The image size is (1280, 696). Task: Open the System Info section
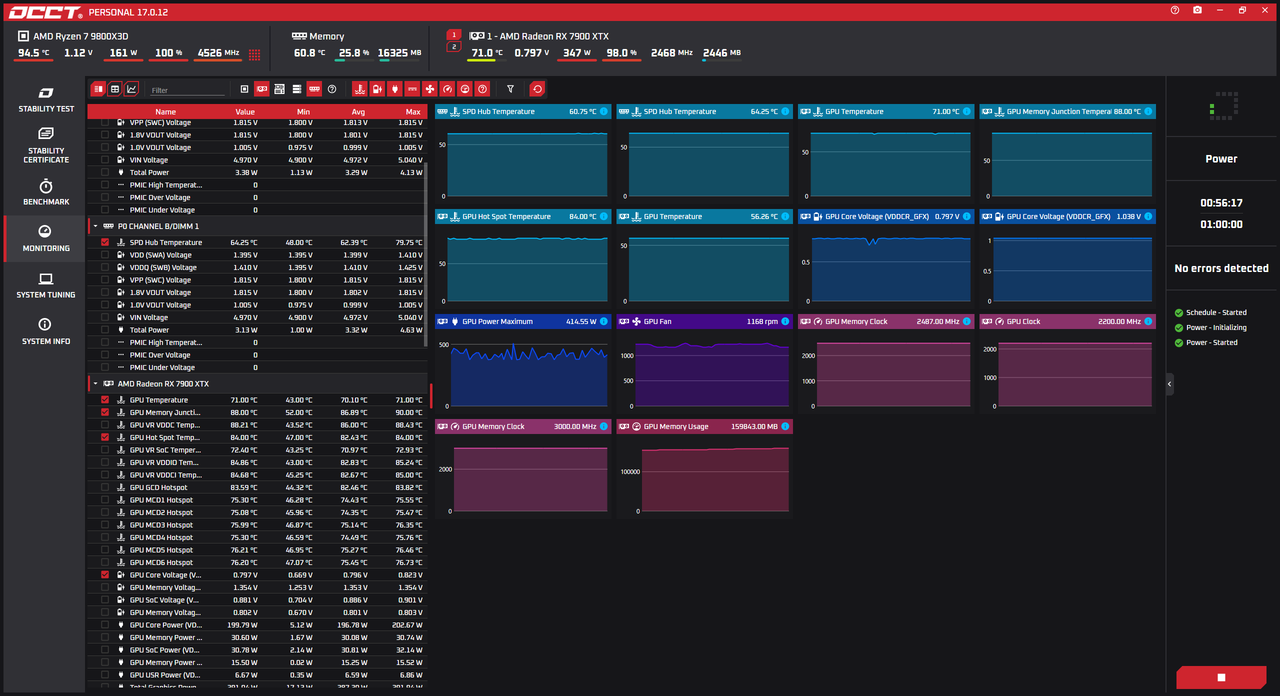click(x=46, y=332)
